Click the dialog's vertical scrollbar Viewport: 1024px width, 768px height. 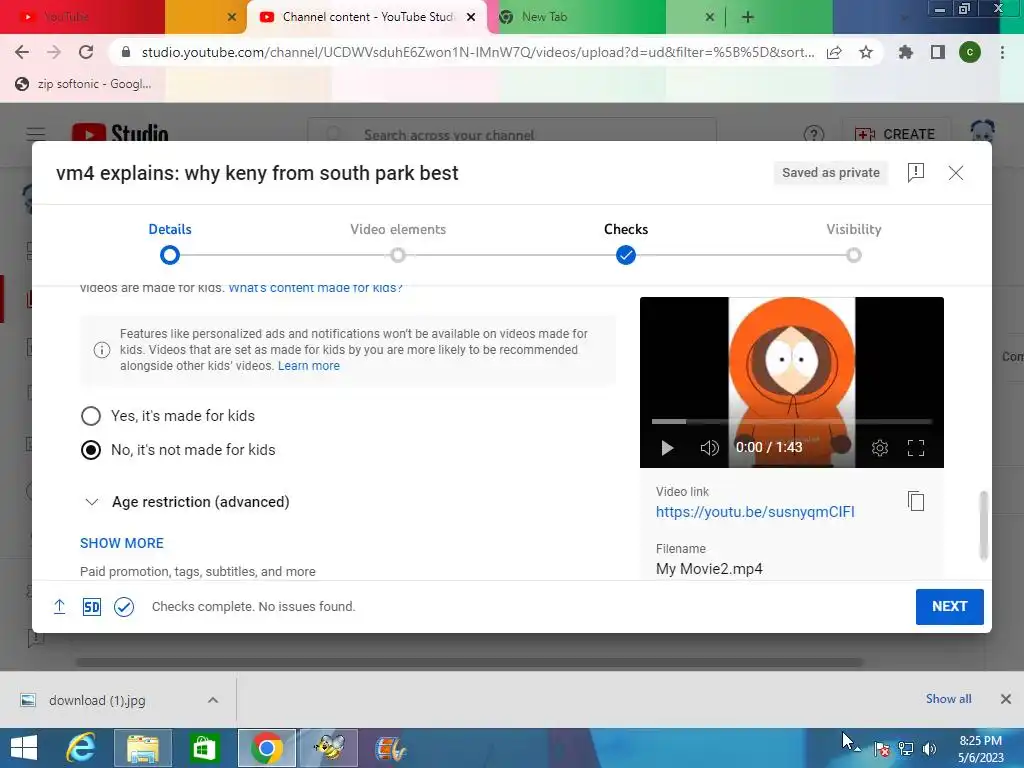coord(984,526)
